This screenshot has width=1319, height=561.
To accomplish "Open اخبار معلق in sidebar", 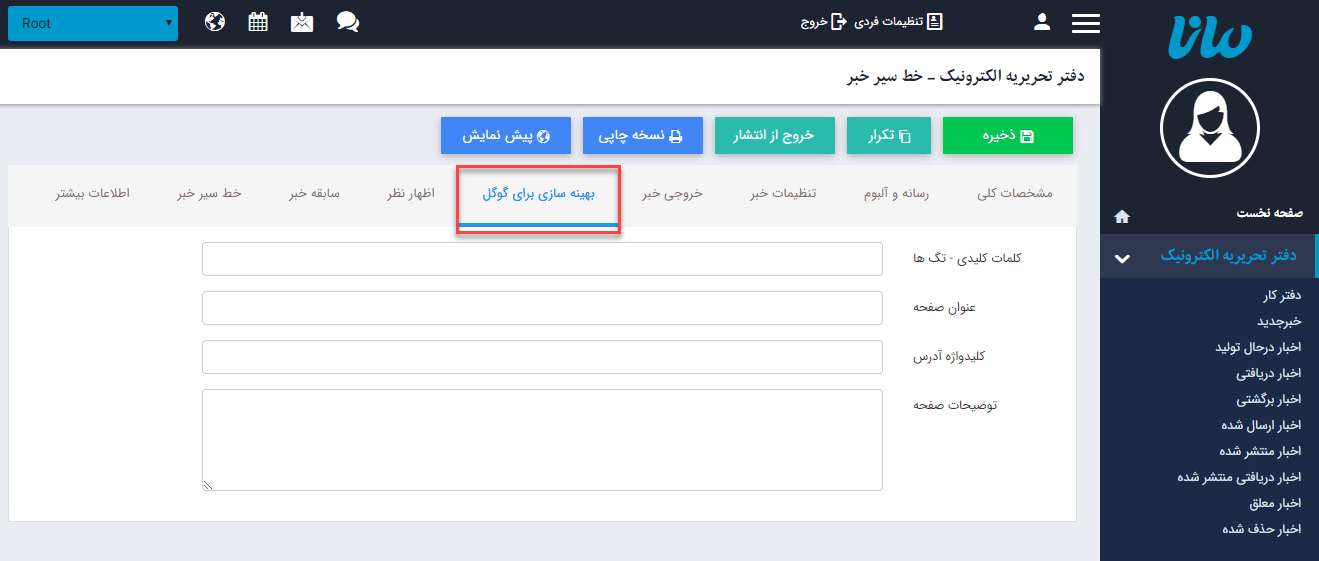I will point(1275,503).
